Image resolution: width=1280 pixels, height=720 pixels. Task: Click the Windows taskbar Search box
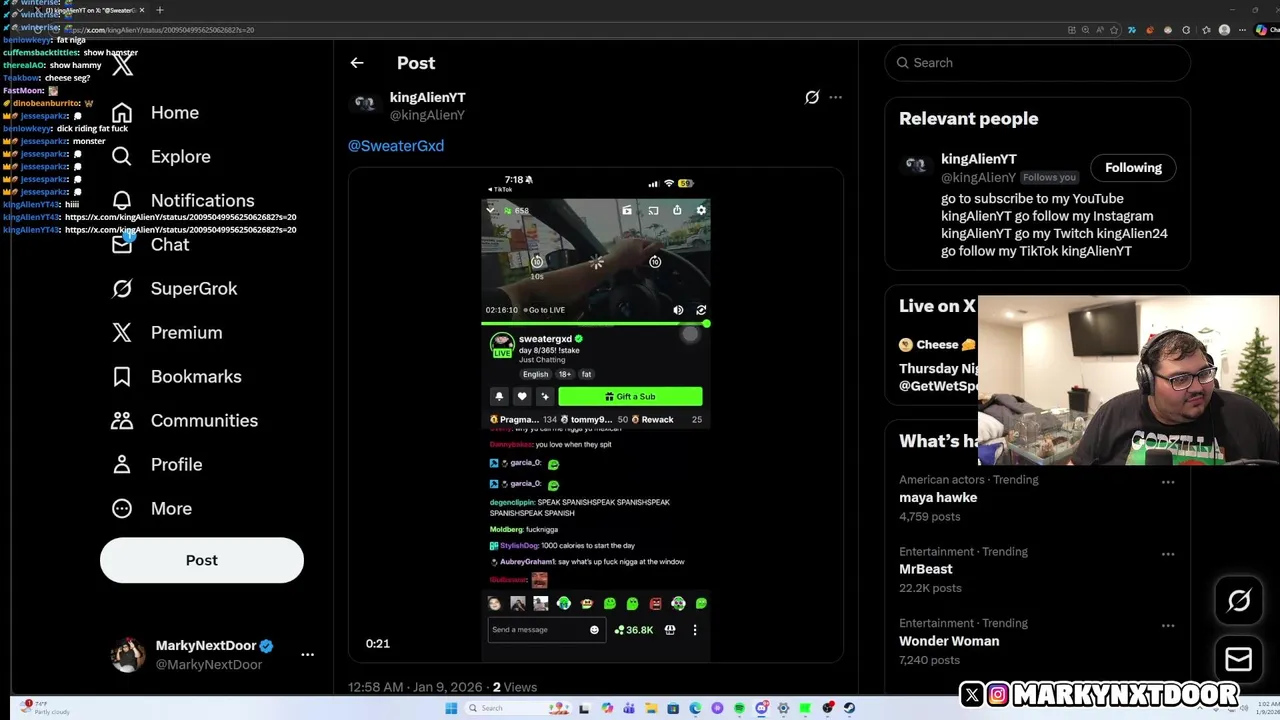click(x=518, y=708)
